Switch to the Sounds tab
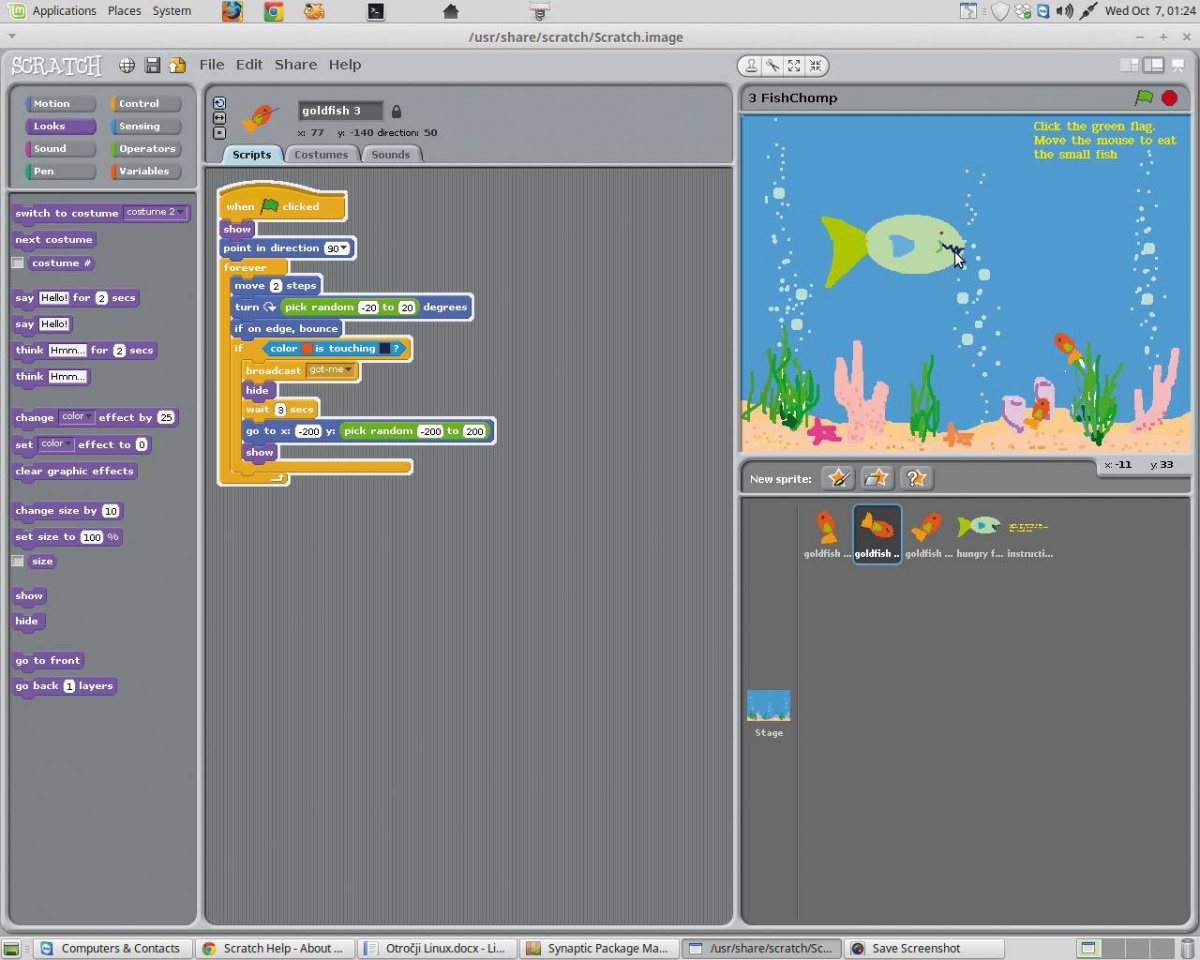Screen dimensions: 1200x960 391,154
